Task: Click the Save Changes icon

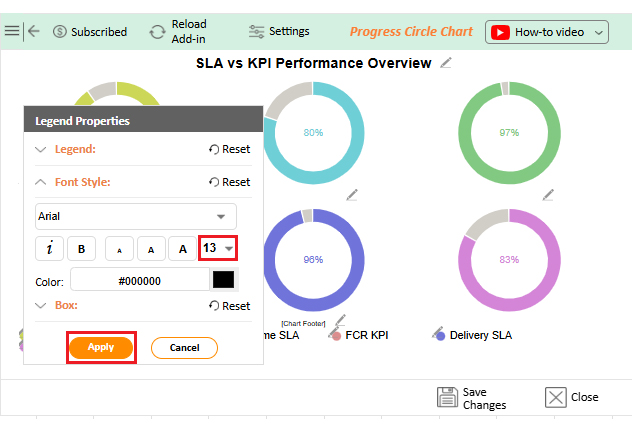Action: click(447, 398)
